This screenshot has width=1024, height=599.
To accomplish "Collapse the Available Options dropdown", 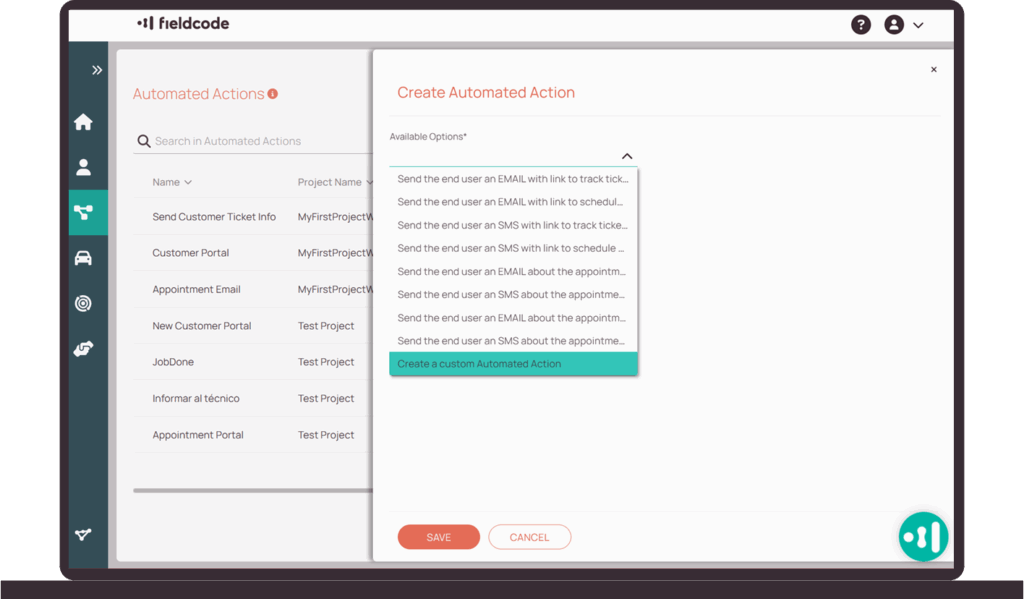I will [627, 156].
